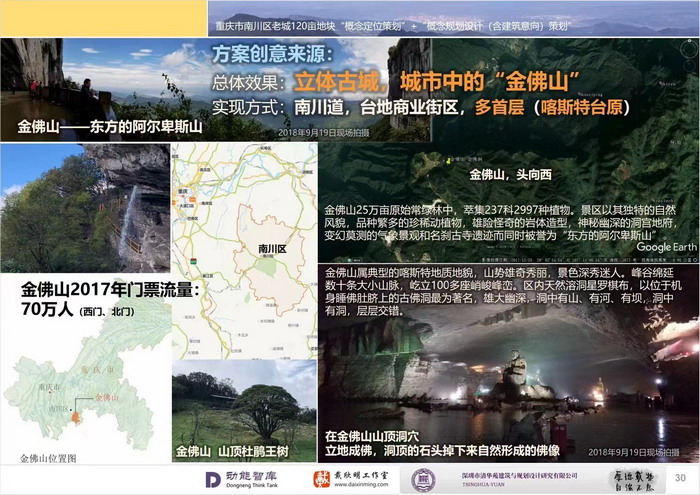The width and height of the screenshot is (700, 495).
Task: Select the page number 30
Action: [680, 478]
